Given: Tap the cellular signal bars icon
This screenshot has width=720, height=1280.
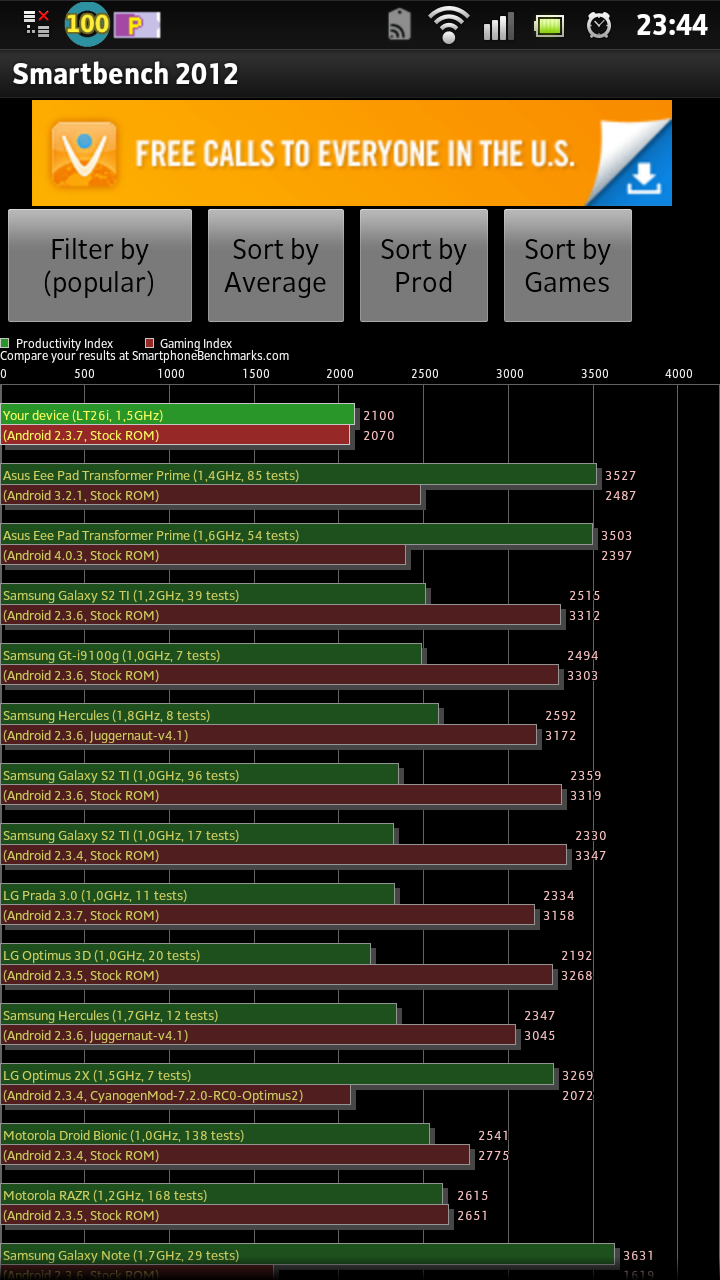Looking at the screenshot, I should tap(498, 25).
